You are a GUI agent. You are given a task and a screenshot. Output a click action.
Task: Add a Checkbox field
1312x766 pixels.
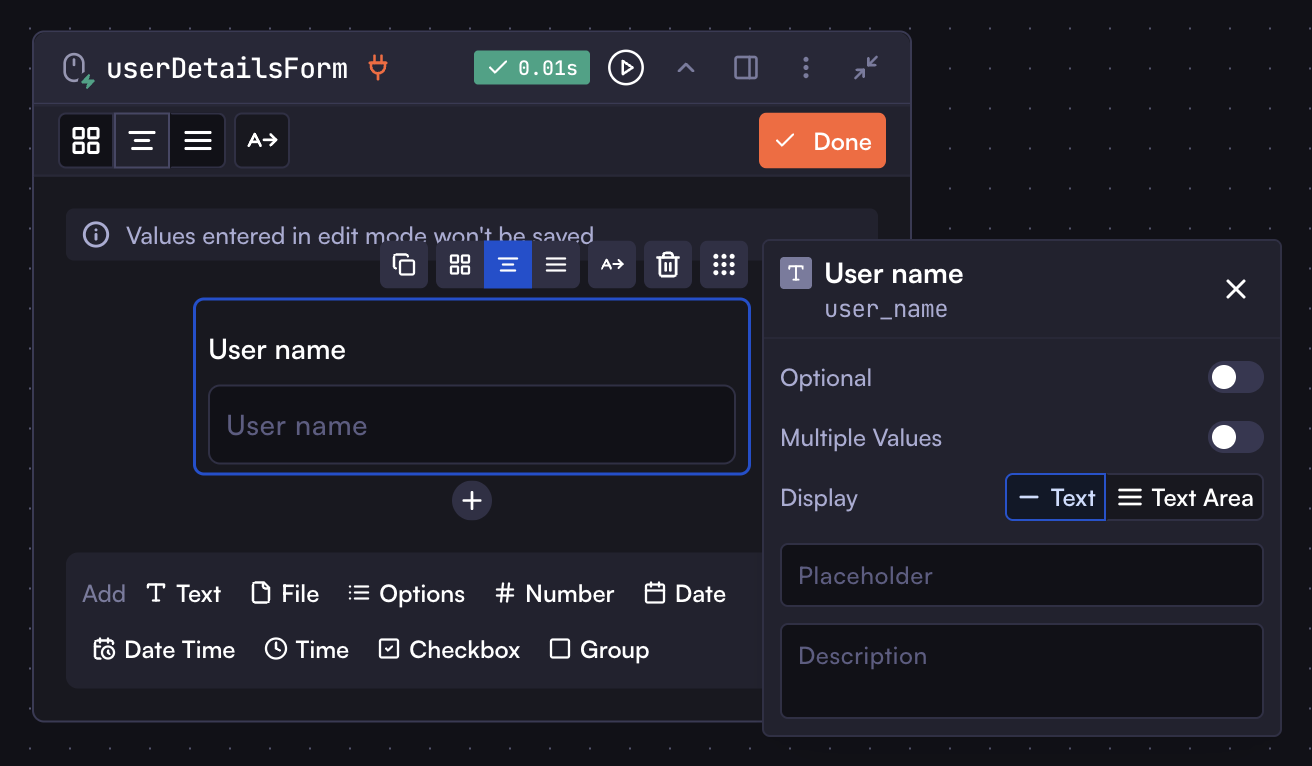(450, 650)
